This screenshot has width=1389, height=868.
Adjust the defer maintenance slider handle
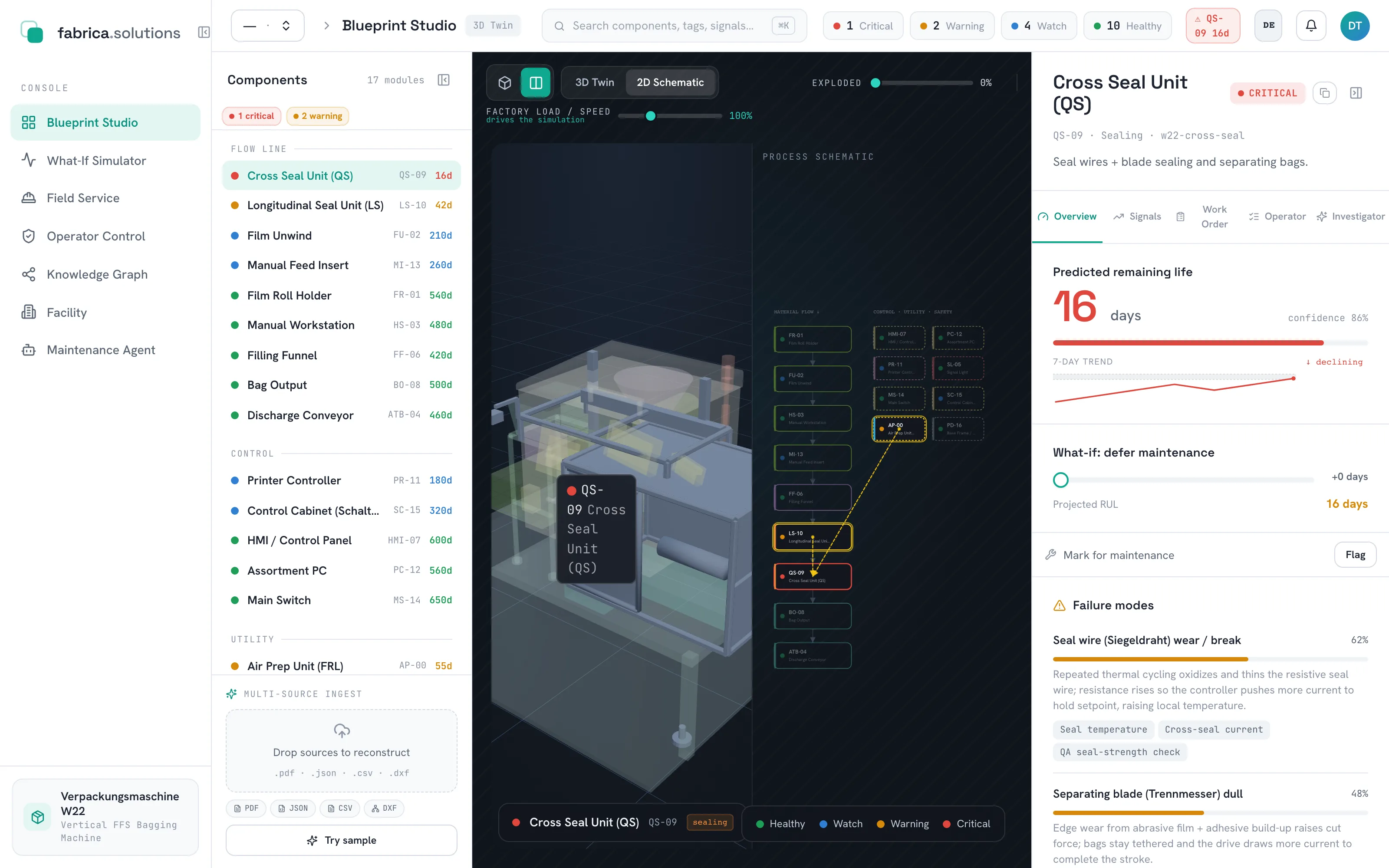pyautogui.click(x=1061, y=480)
